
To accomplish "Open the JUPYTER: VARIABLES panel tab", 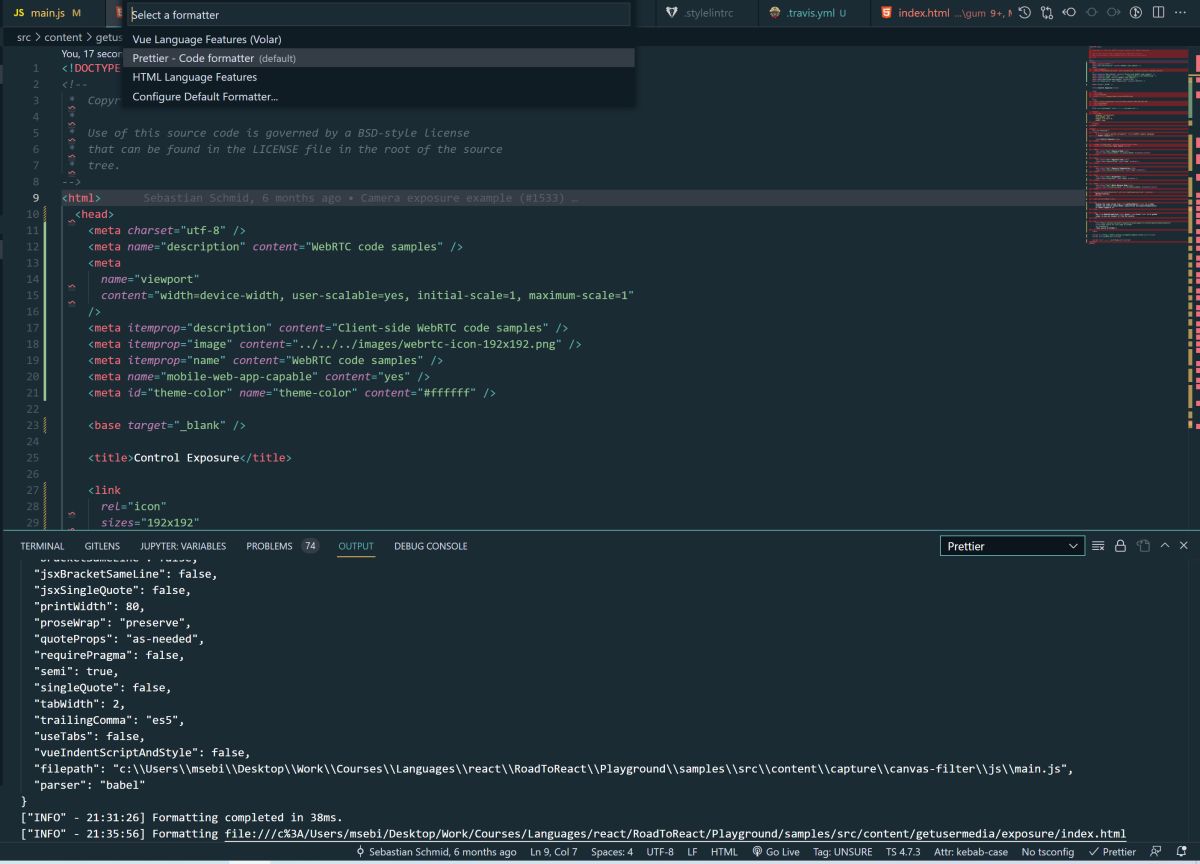I will point(183,546).
